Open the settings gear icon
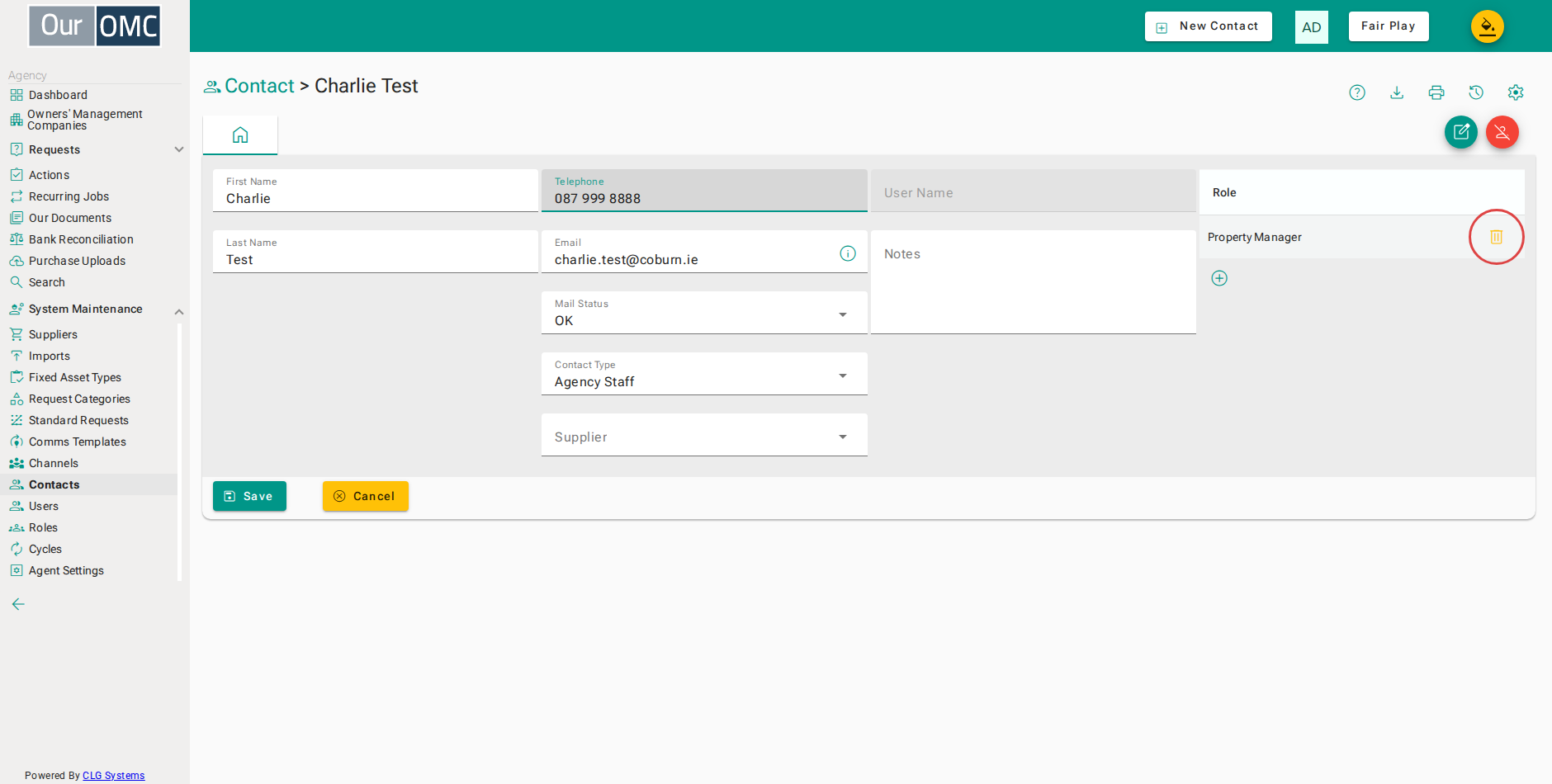This screenshot has width=1552, height=784. (x=1516, y=92)
